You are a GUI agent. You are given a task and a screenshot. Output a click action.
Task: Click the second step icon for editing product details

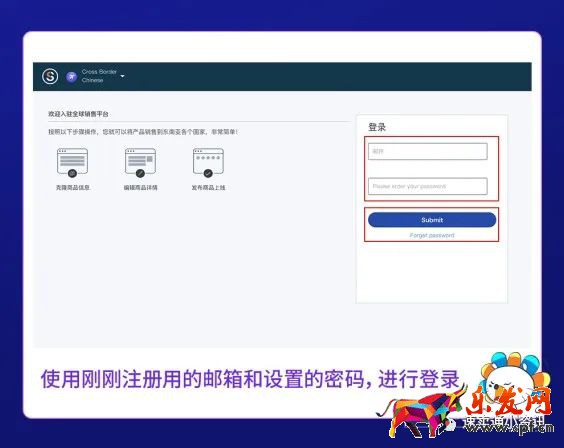point(140,163)
